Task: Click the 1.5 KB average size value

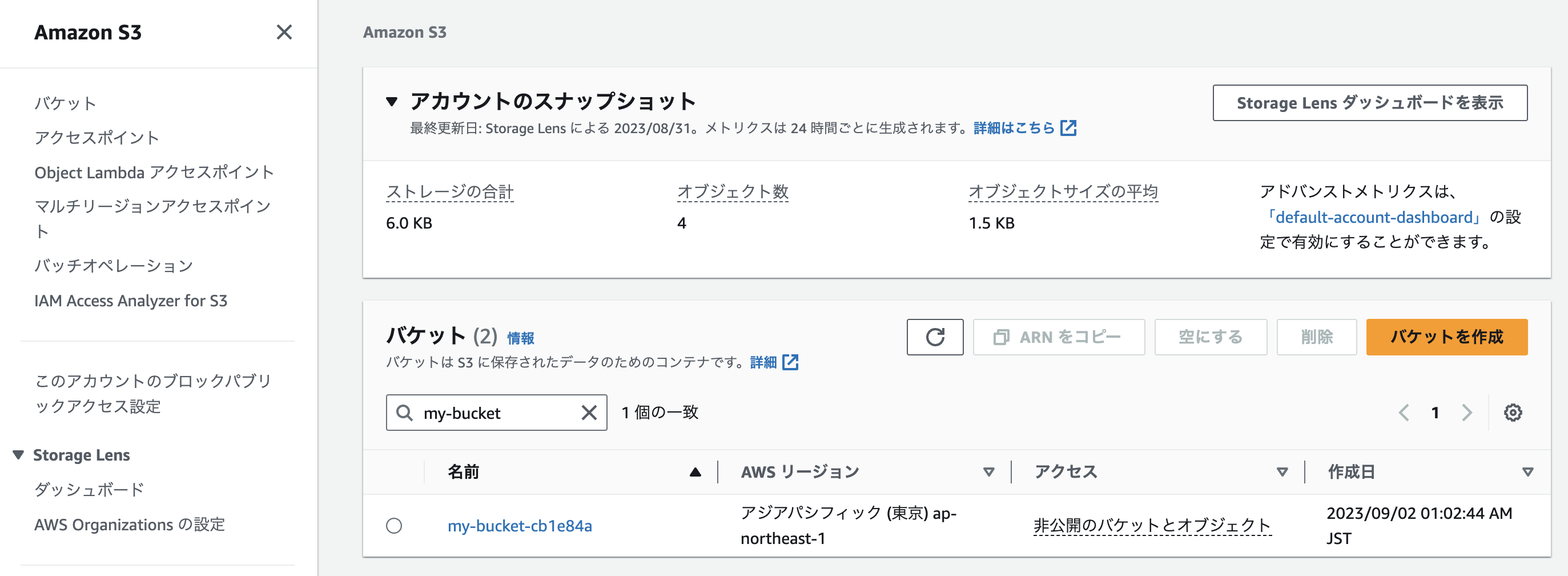Action: point(992,223)
